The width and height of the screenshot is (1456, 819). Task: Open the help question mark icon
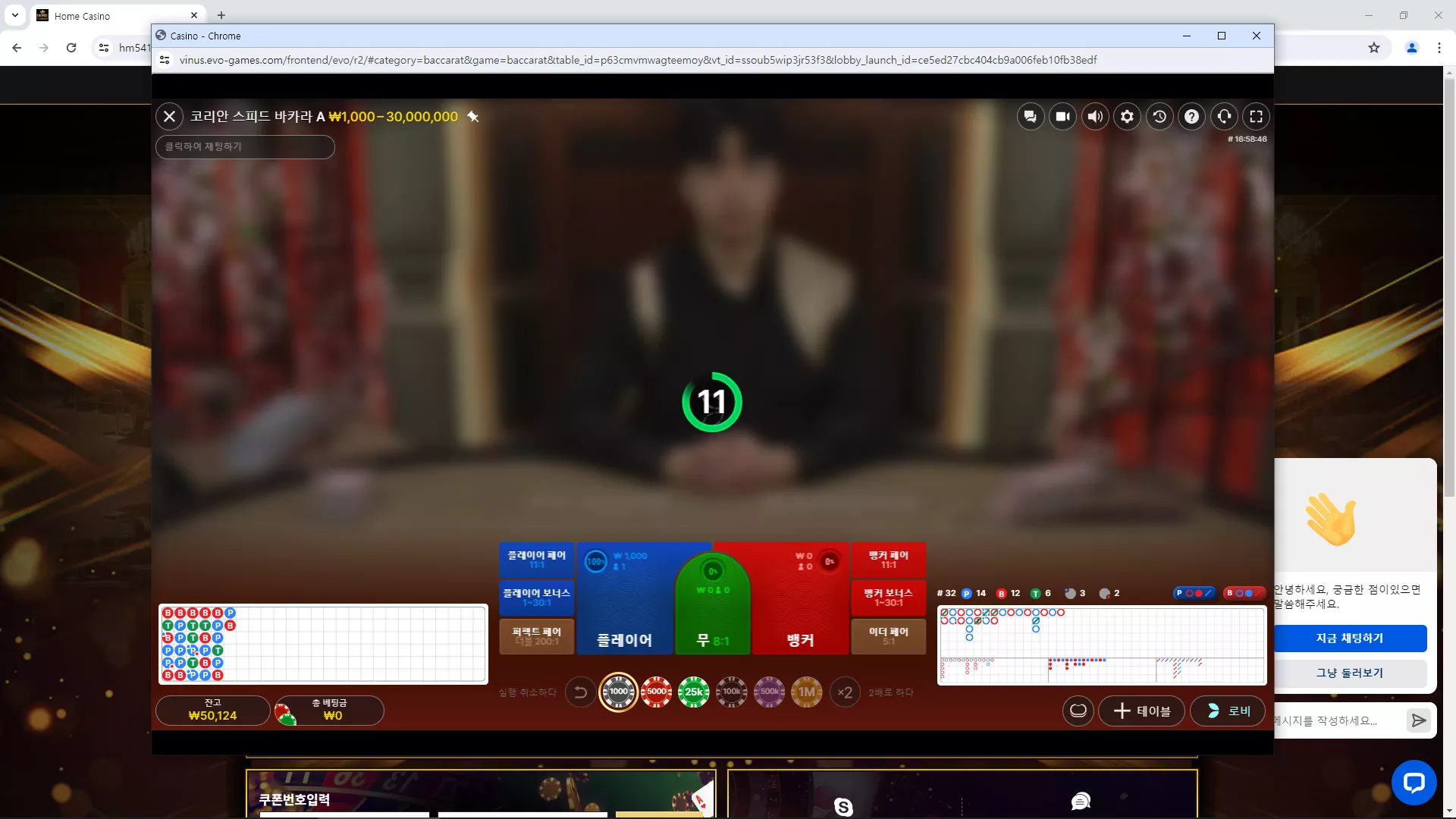coord(1192,117)
